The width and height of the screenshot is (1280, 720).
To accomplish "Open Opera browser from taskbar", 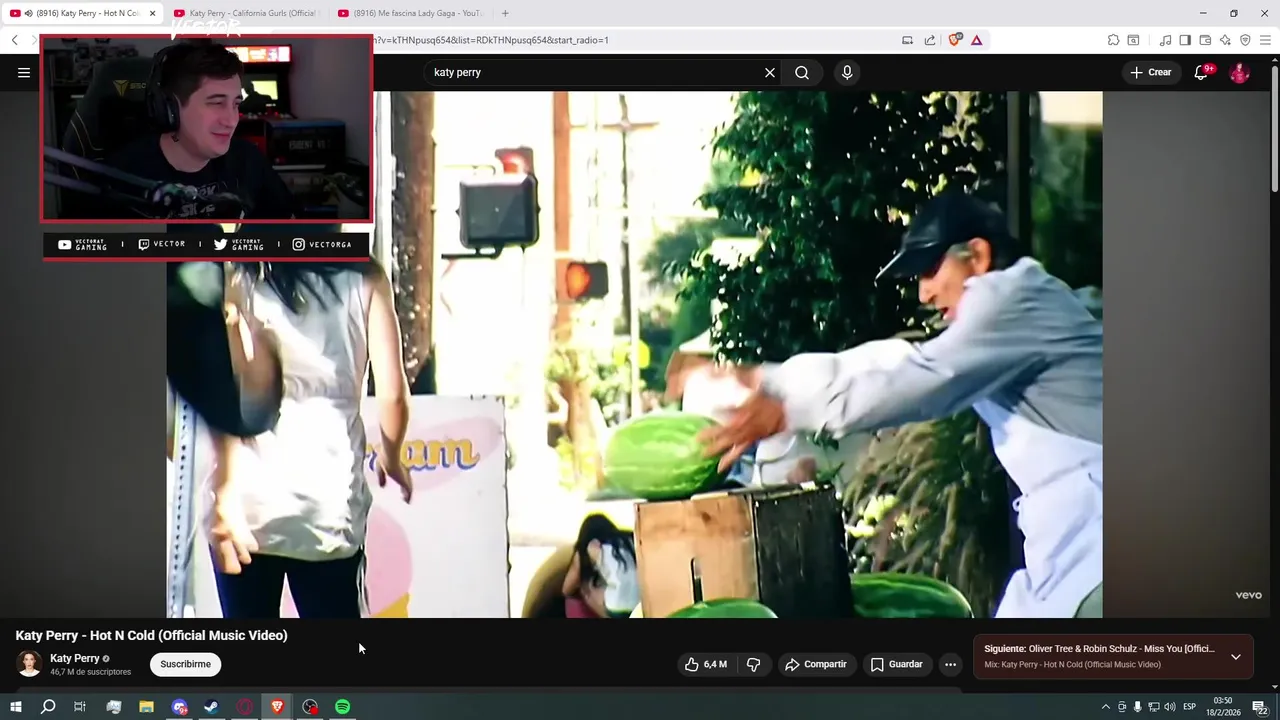I will (x=244, y=707).
